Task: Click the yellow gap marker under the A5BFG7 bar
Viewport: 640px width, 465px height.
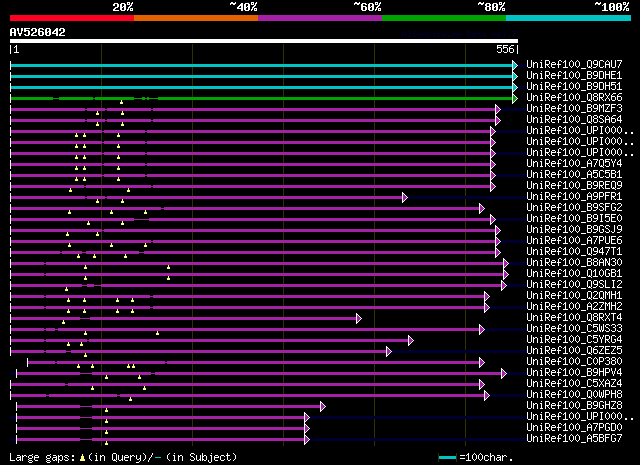Action: point(106,443)
